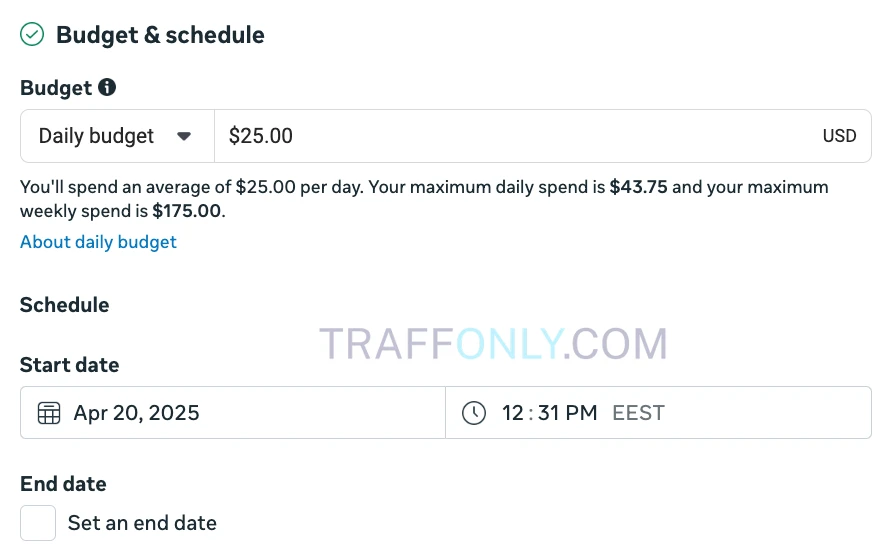The width and height of the screenshot is (892, 550).
Task: Click the green checkmark beside Budget & schedule
Action: click(33, 35)
